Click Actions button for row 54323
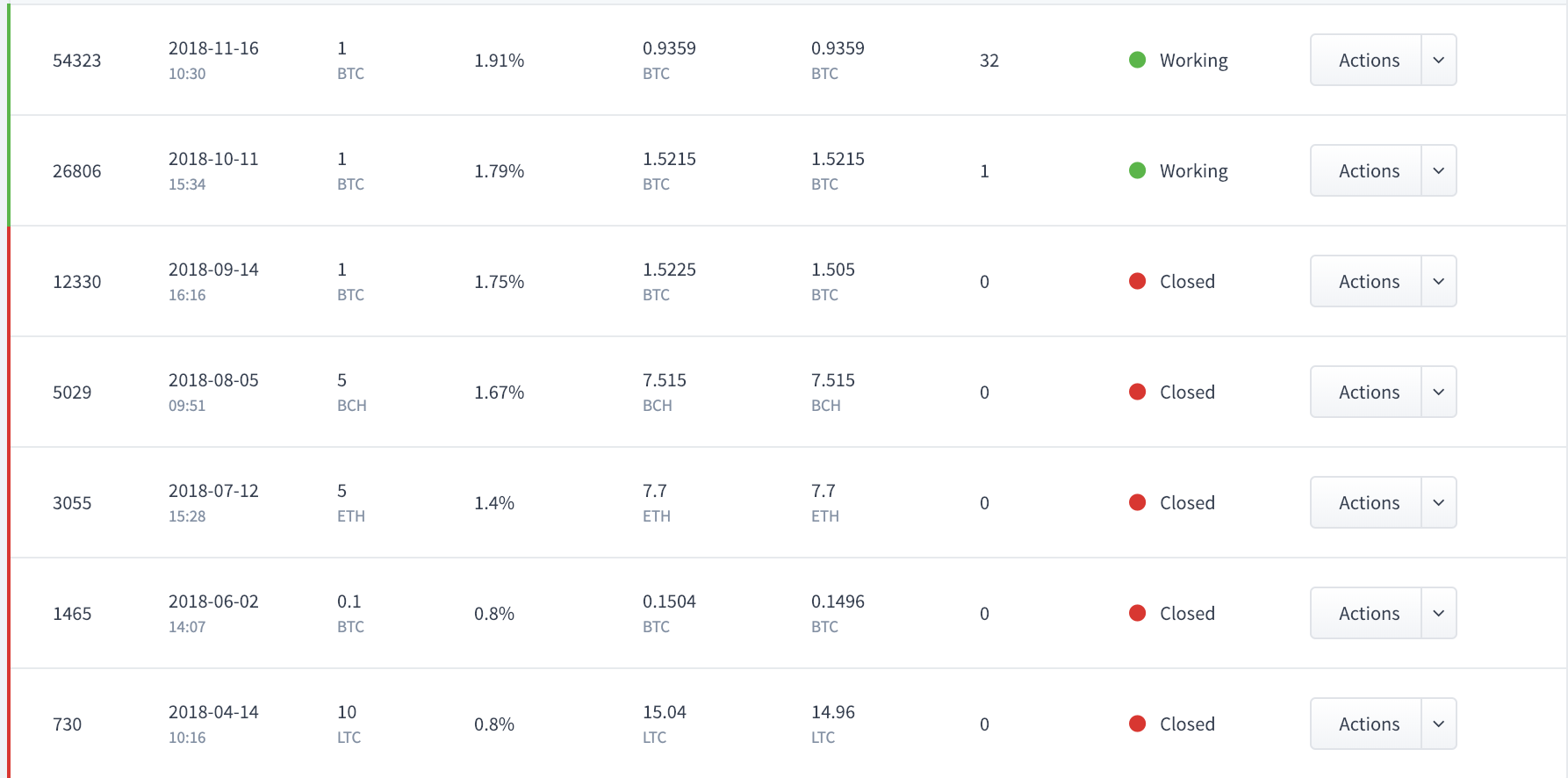Viewport: 1568px width, 778px height. 1366,60
